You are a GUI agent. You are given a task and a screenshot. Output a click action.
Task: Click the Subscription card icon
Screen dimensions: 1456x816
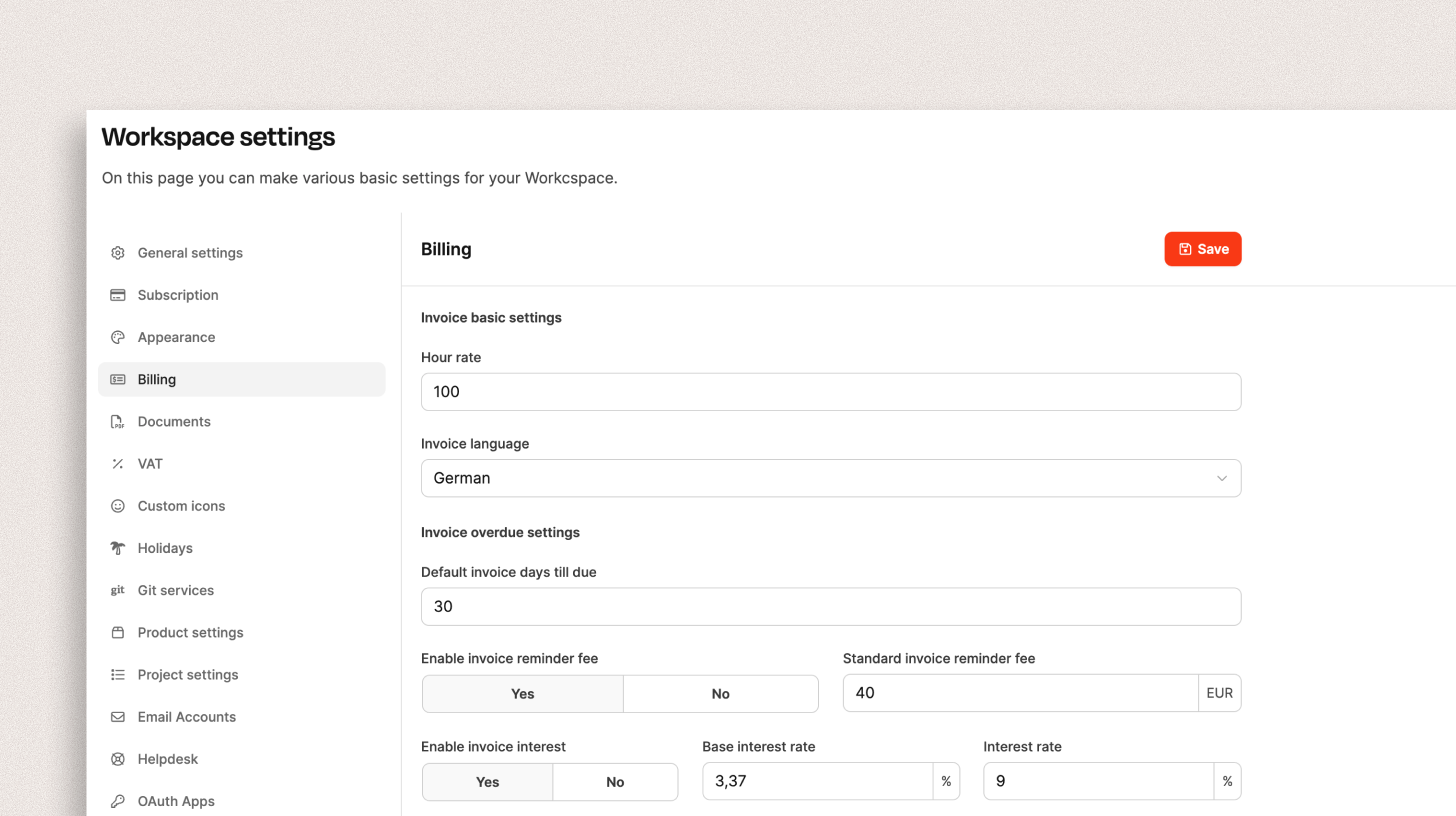pos(118,295)
